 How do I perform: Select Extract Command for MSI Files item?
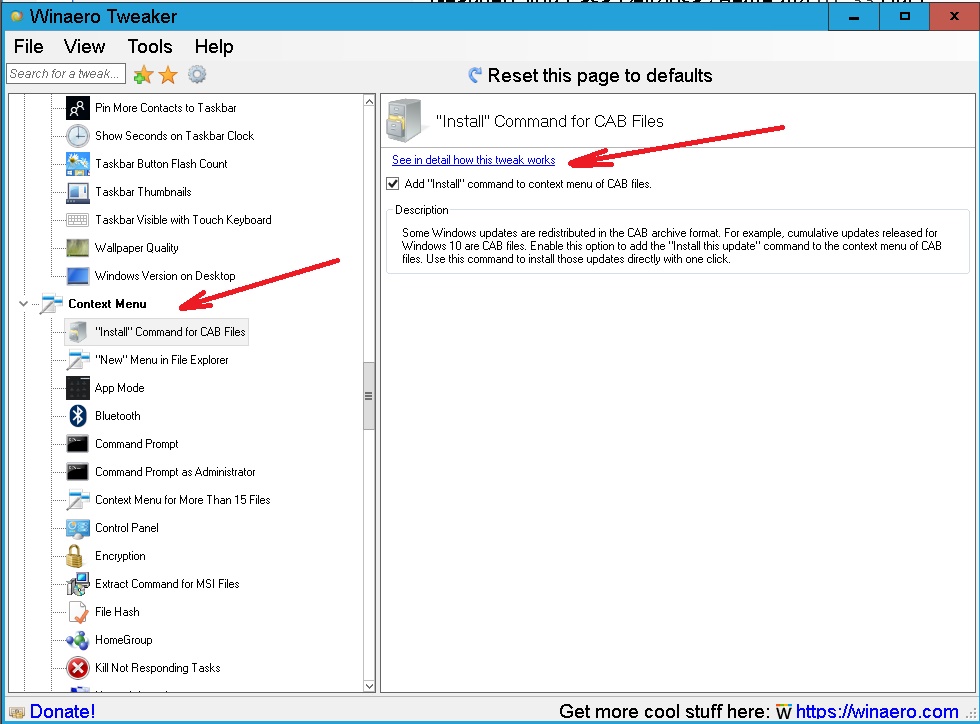click(167, 584)
